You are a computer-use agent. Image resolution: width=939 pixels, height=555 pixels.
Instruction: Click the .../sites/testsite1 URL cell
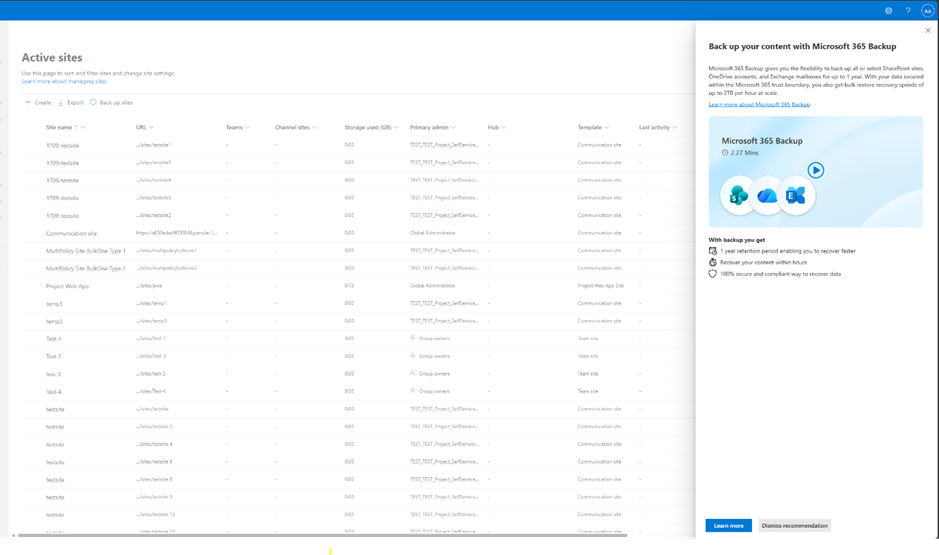[153, 145]
